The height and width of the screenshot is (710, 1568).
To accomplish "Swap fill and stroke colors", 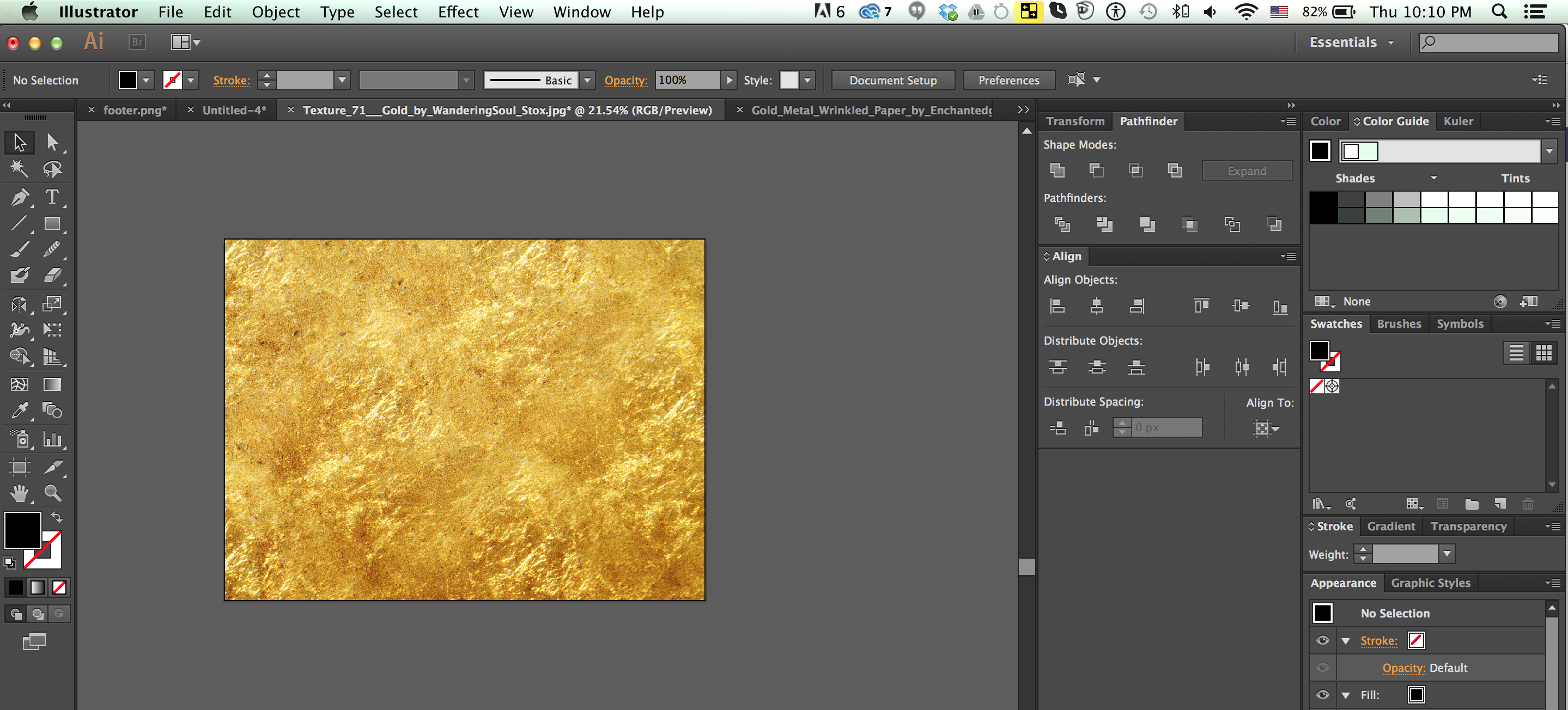I will [x=57, y=517].
